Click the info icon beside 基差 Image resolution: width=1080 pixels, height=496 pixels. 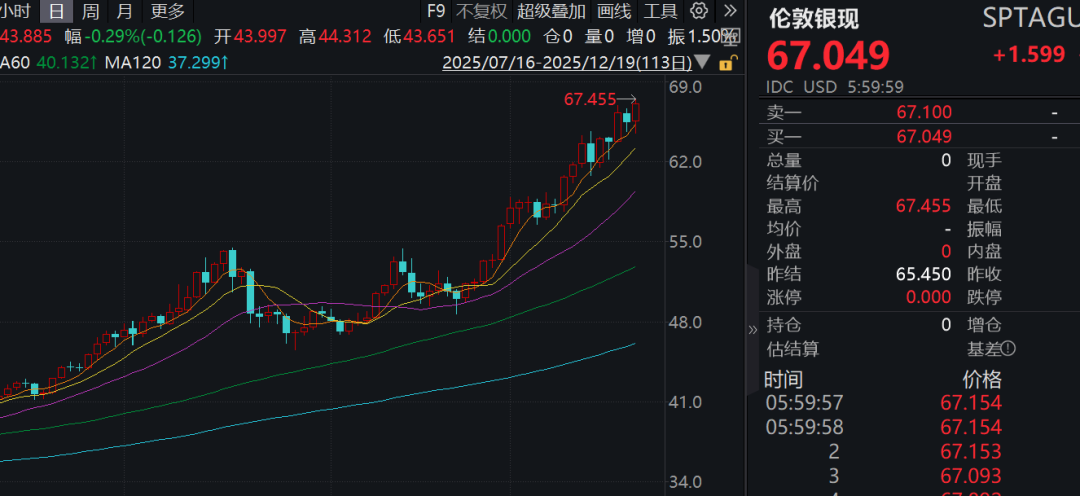point(1008,348)
